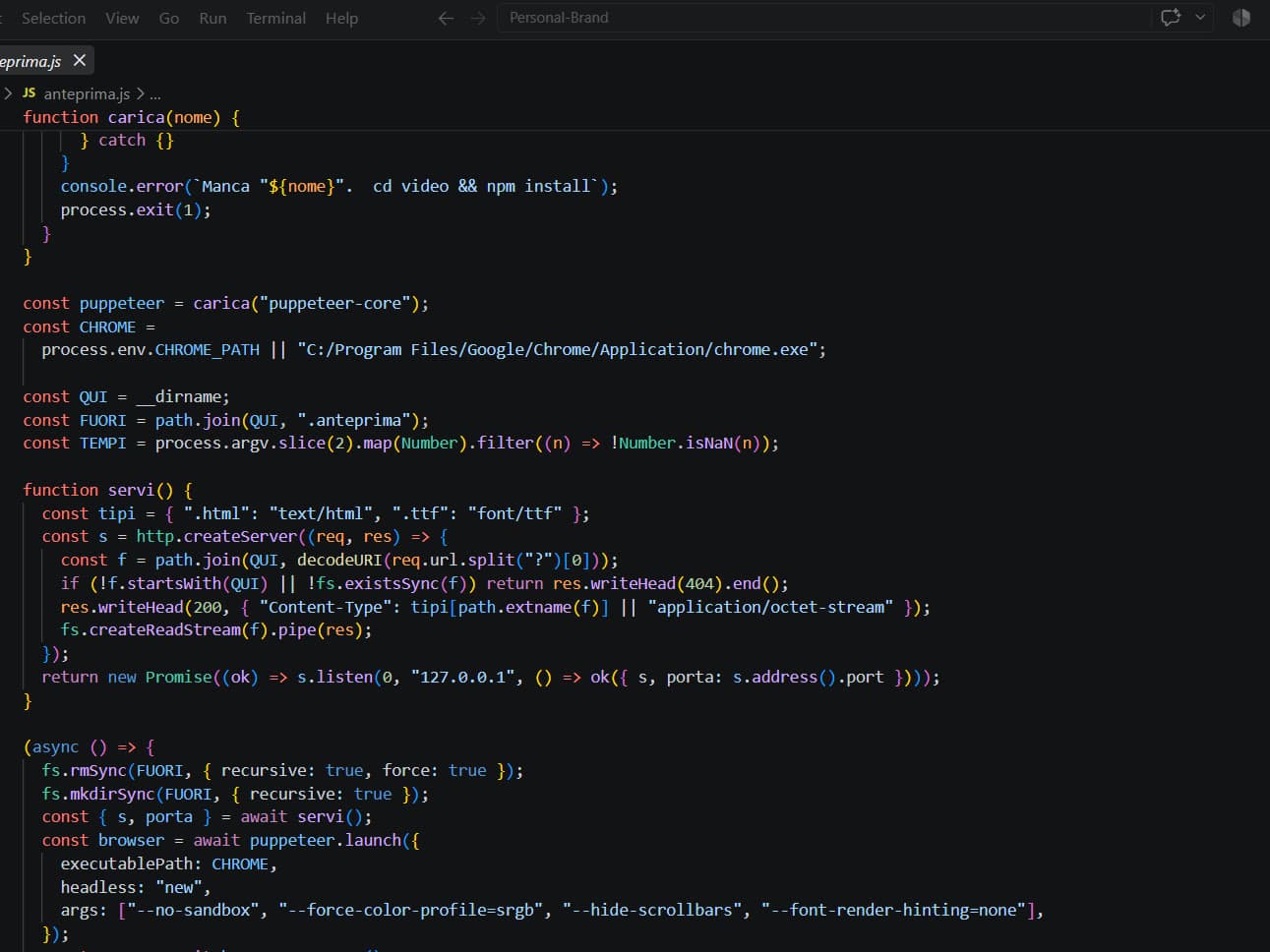The image size is (1270, 952).
Task: Click the 'res.writeHead(200' Content-Type line
Action: pyautogui.click(x=496, y=607)
